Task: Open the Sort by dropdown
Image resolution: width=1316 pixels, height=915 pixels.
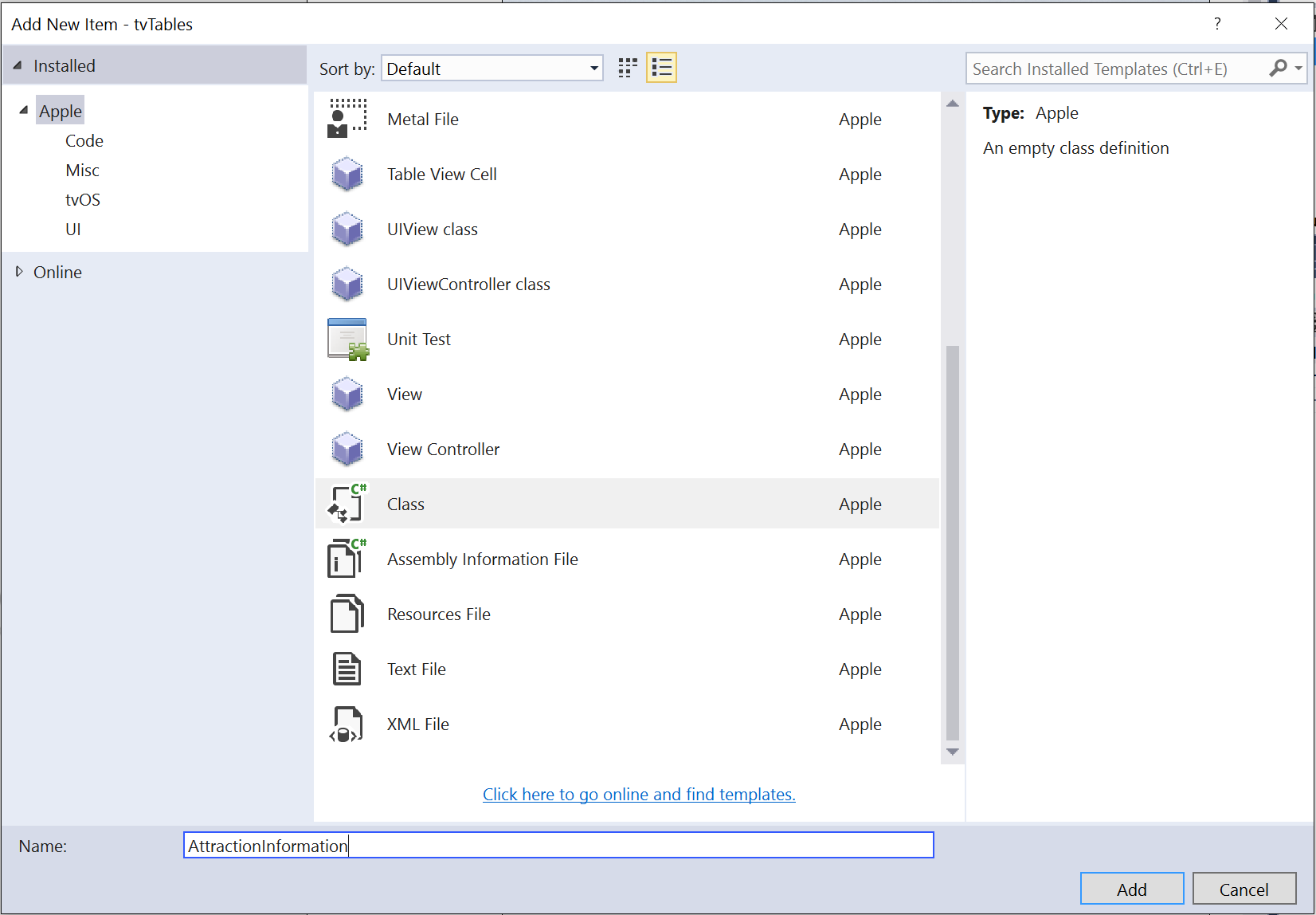Action: tap(593, 68)
